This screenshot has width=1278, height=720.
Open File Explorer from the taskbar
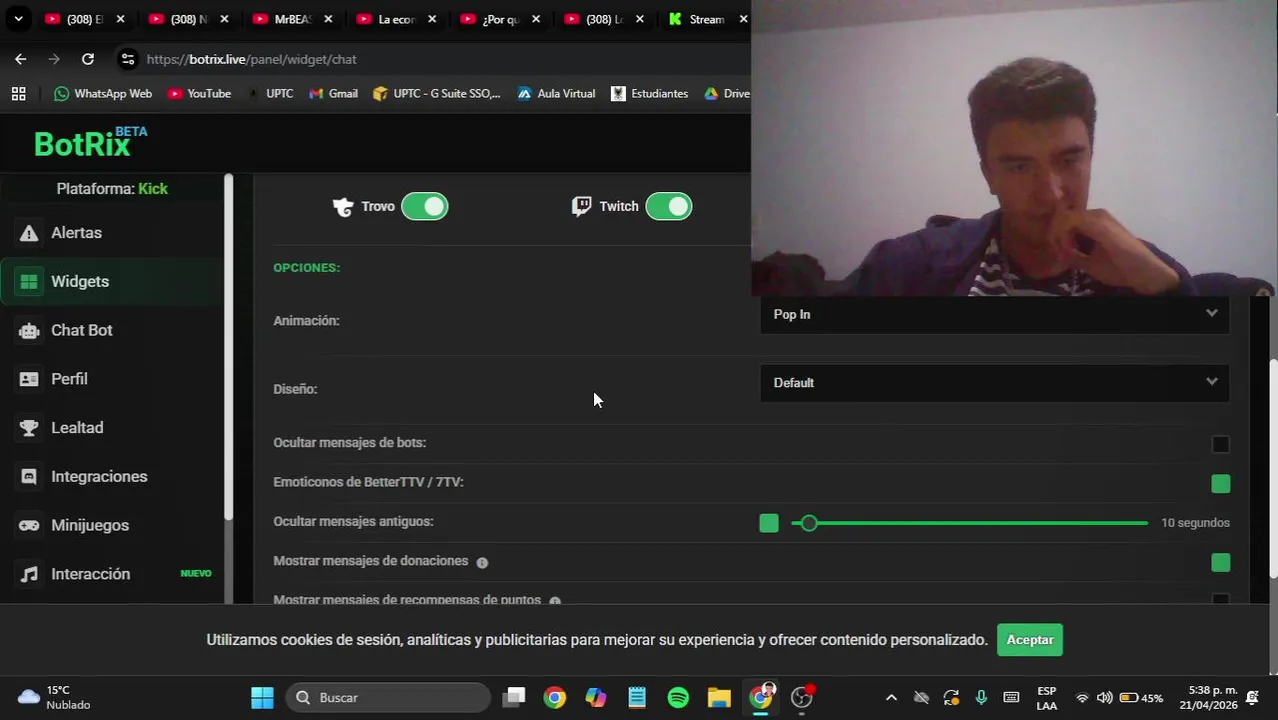coord(719,697)
